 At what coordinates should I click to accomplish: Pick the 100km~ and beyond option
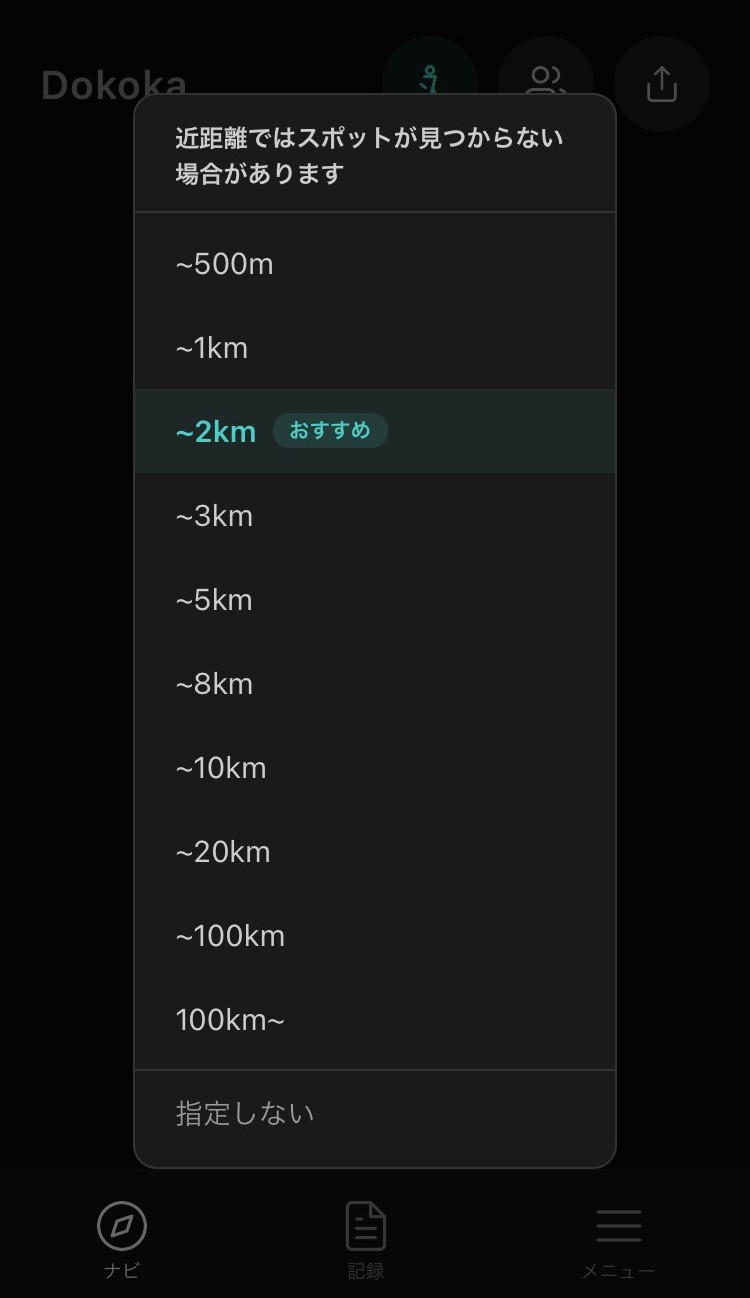coord(375,1020)
